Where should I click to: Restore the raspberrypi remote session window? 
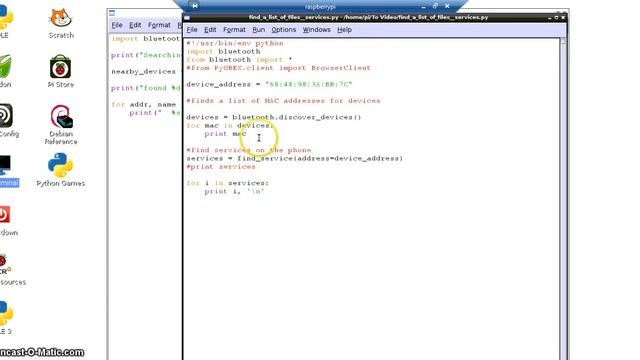tap(435, 6)
